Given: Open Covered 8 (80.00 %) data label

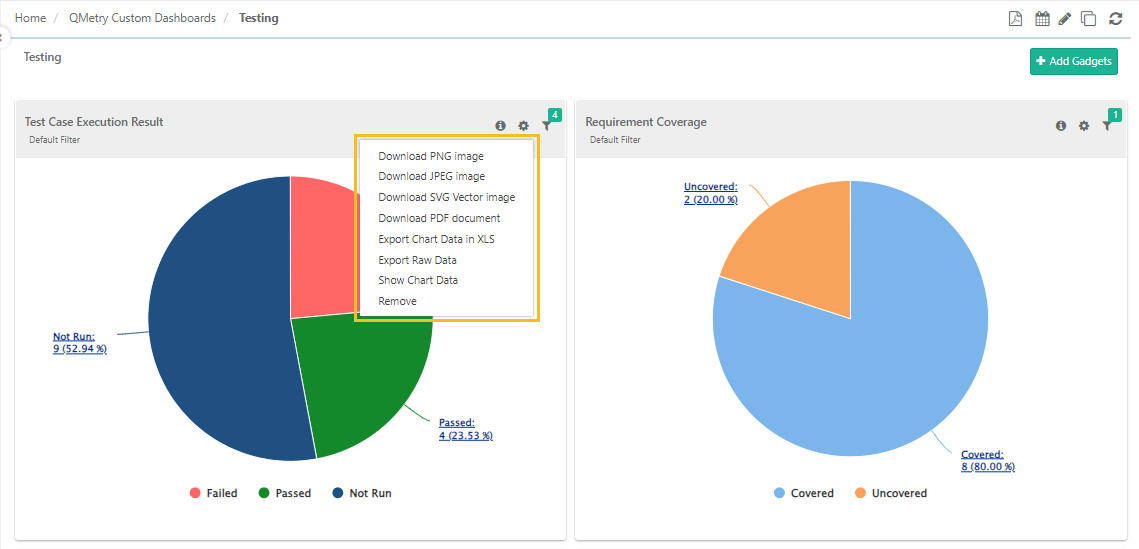Looking at the screenshot, I should [988, 460].
